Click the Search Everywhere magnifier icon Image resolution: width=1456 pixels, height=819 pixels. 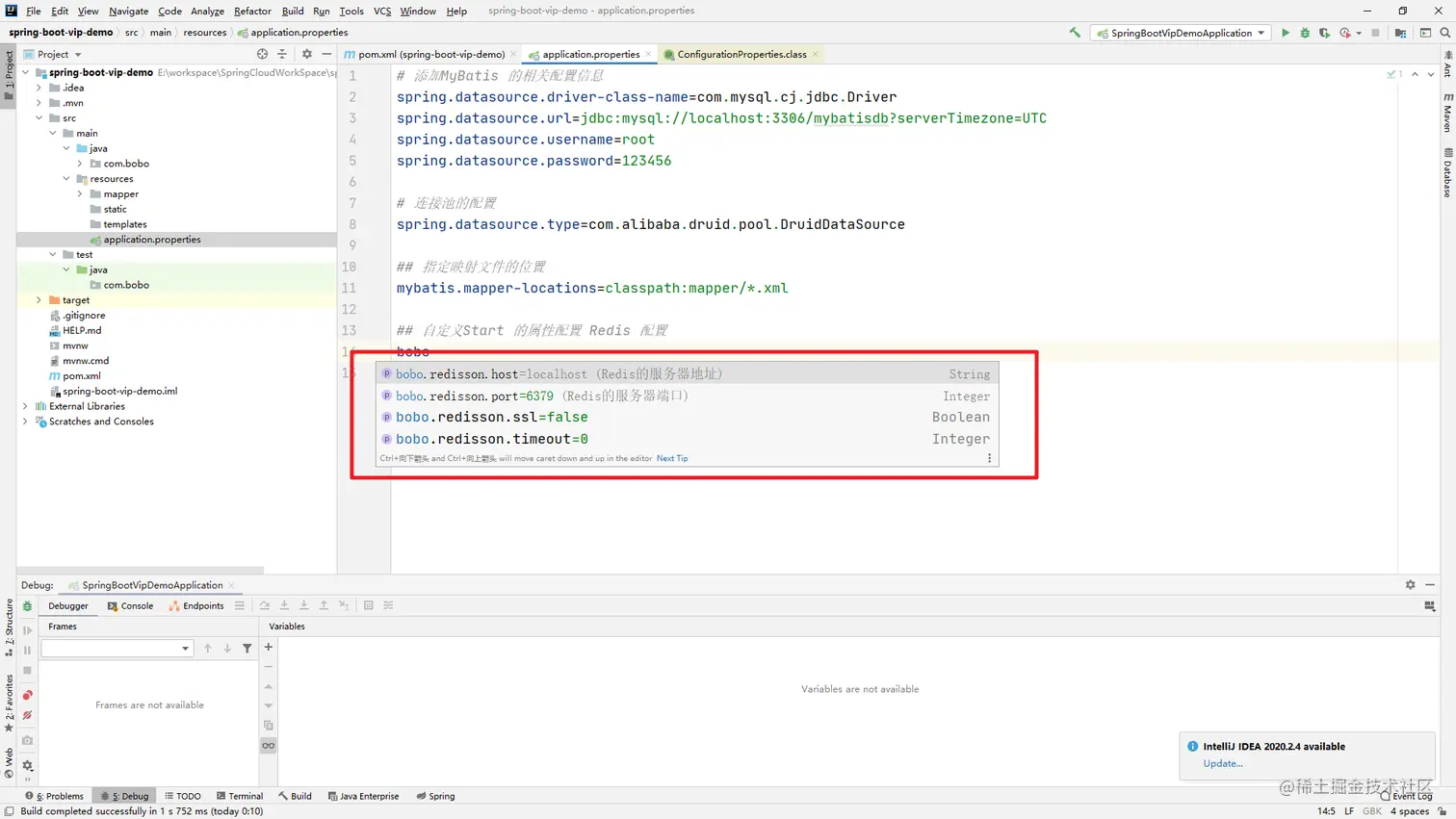point(1444,33)
